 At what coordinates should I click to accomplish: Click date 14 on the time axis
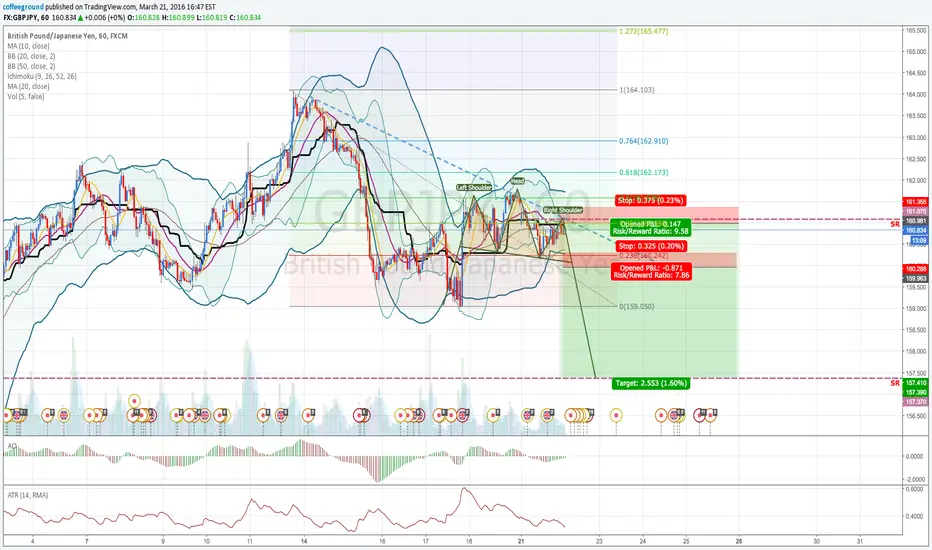point(304,541)
